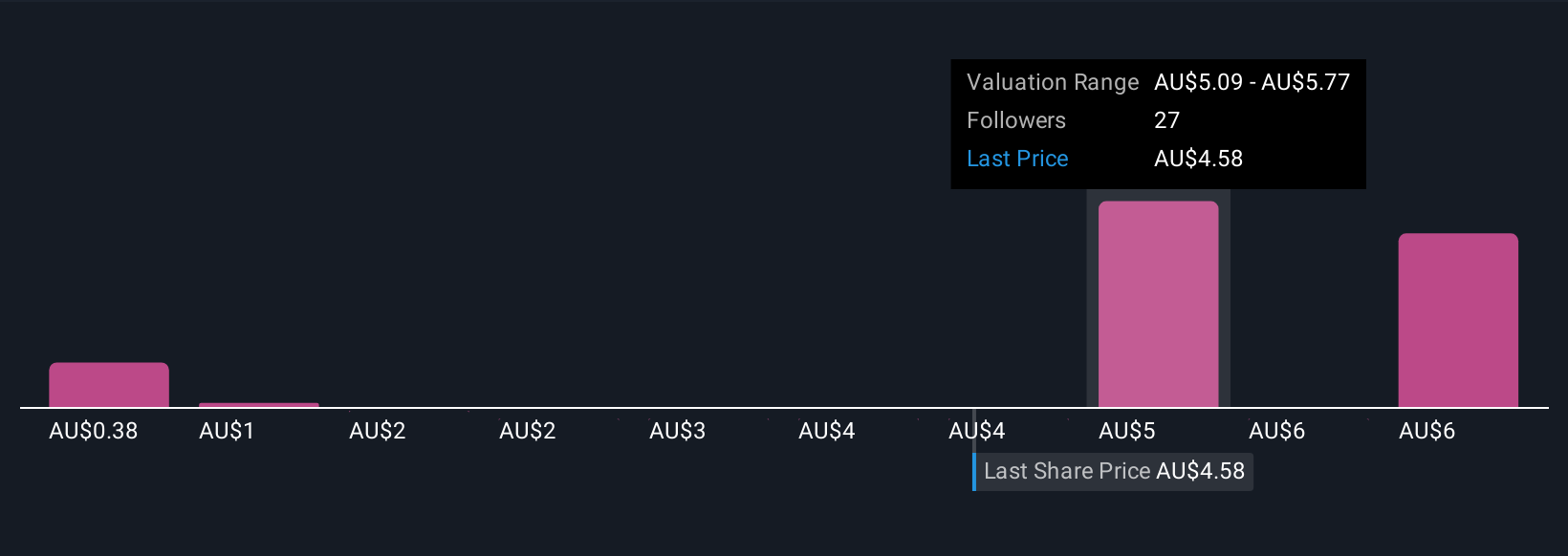Viewport: 1568px width, 556px height.
Task: Click the AU$4 label beside the price marker
Action: [x=977, y=431]
